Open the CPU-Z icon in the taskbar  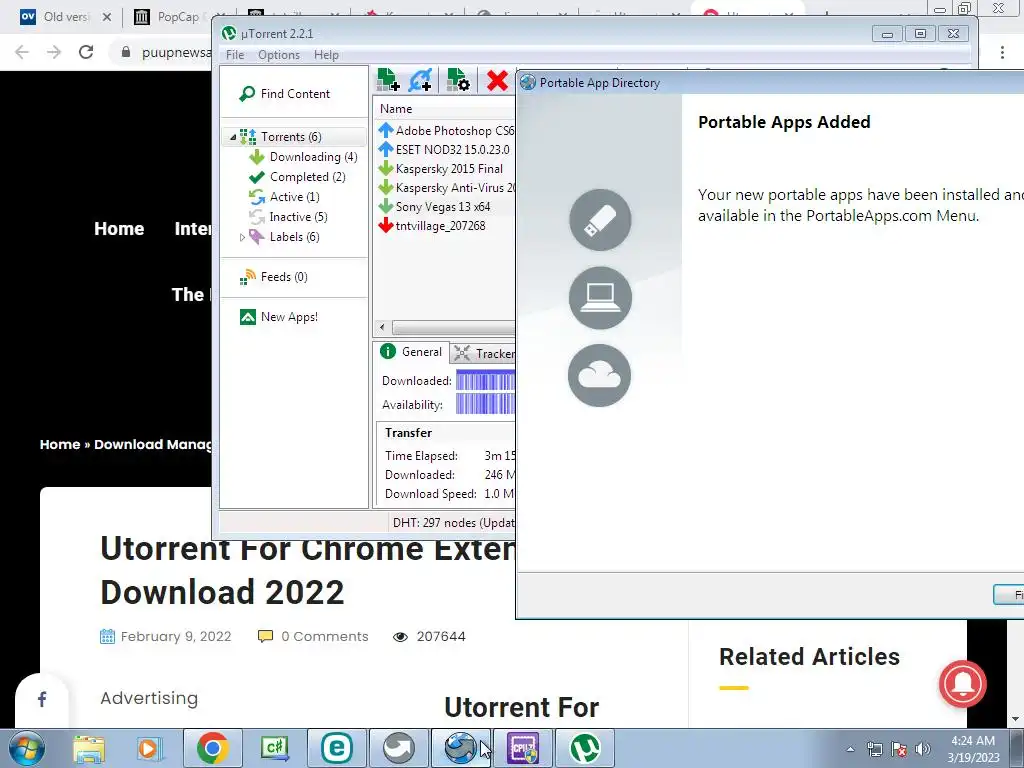[x=523, y=748]
